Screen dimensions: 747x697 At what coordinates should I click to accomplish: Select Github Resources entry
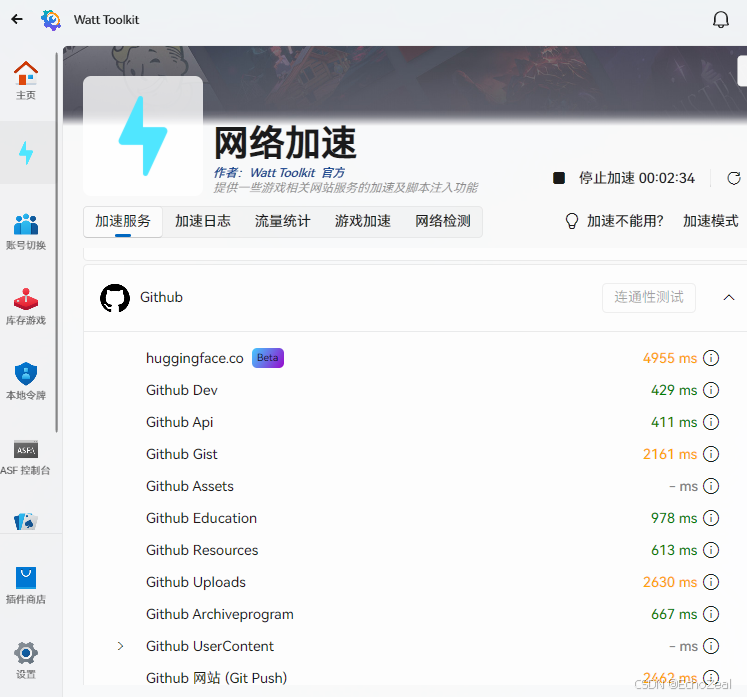tap(202, 550)
